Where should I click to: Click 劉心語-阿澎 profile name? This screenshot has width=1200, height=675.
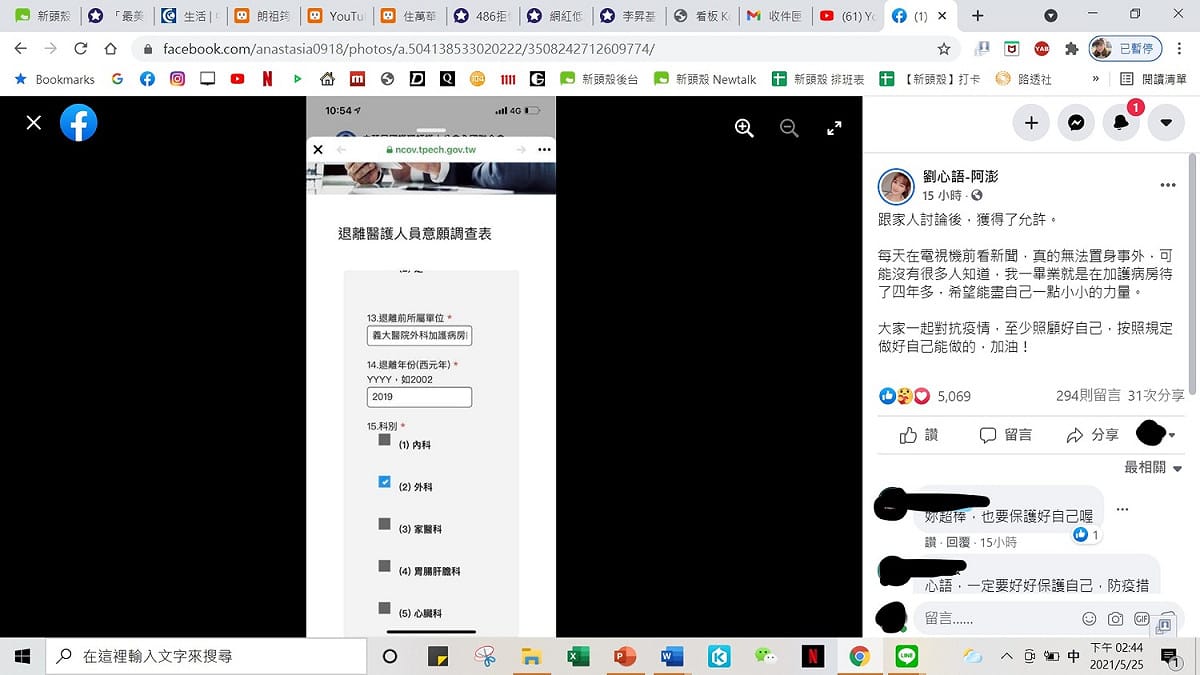click(x=960, y=177)
